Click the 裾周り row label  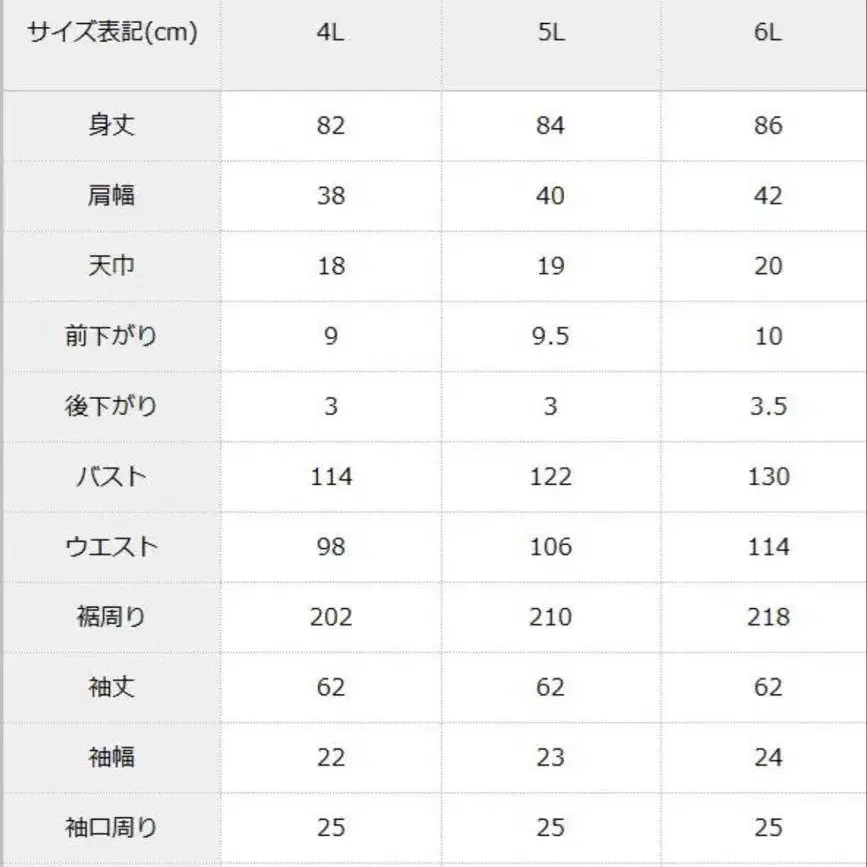[x=112, y=617]
